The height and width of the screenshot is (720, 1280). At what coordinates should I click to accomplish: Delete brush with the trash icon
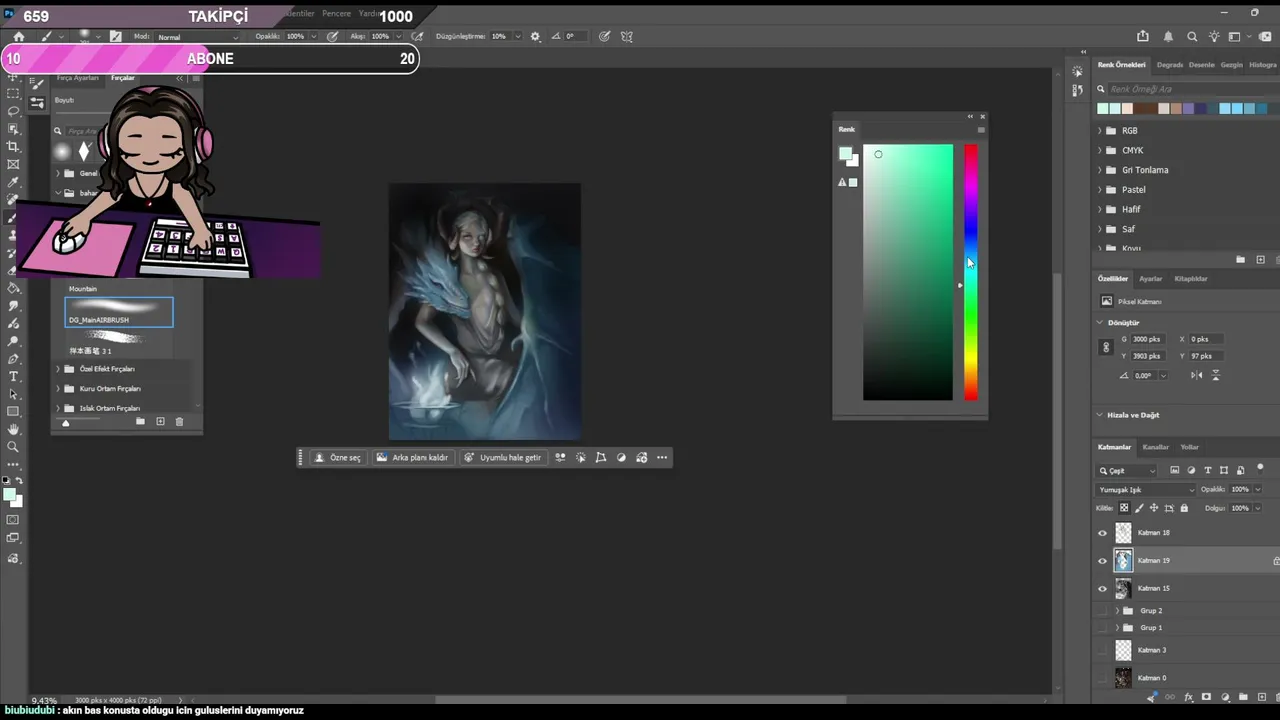tap(179, 422)
